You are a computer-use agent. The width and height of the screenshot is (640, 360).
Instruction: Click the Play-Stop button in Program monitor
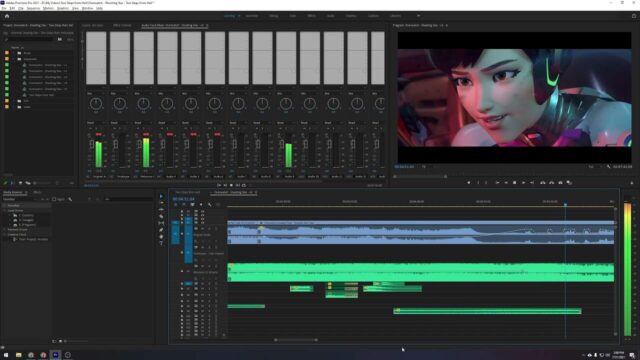[515, 183]
